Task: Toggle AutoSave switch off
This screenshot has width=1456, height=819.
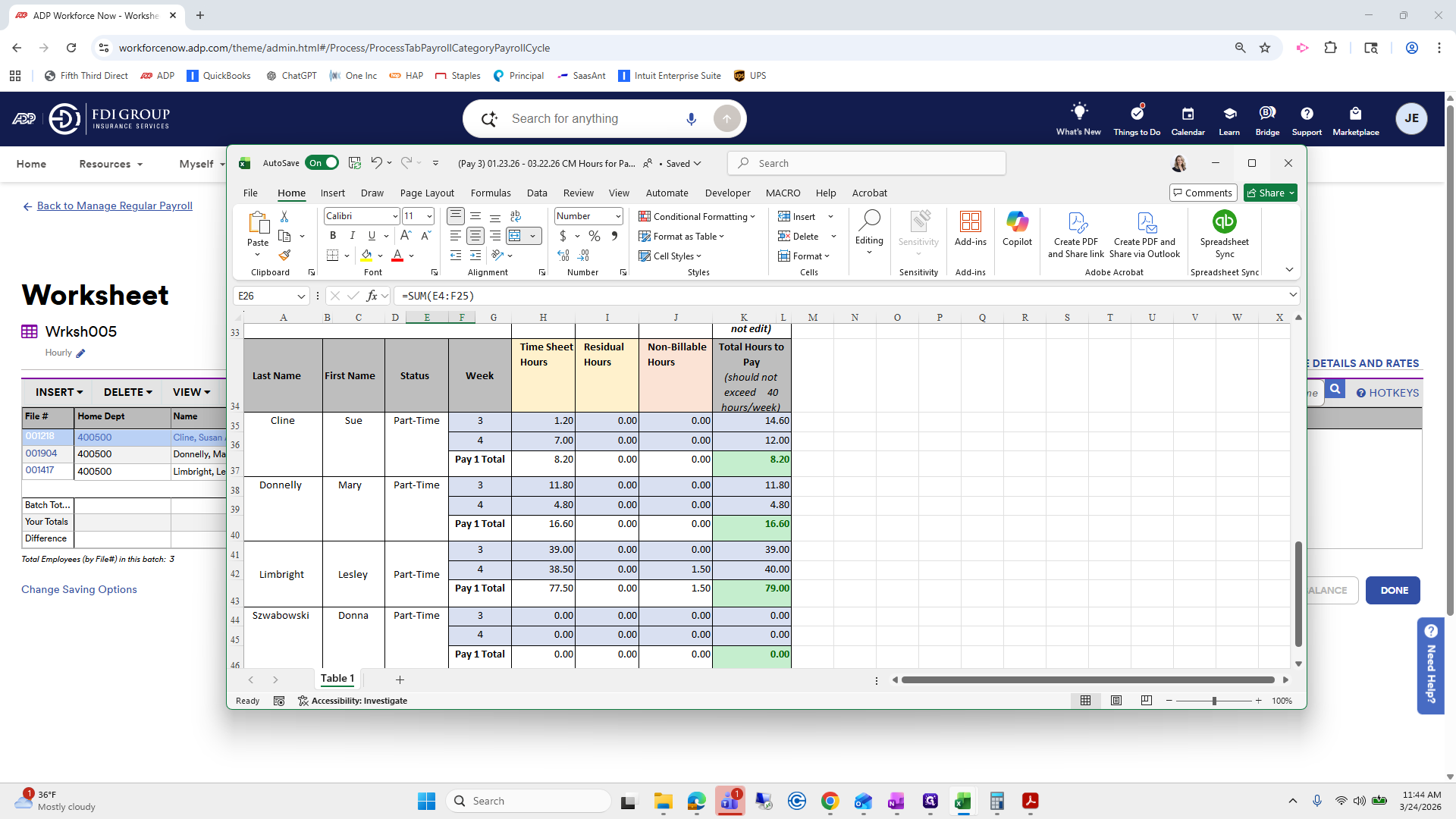Action: click(322, 163)
